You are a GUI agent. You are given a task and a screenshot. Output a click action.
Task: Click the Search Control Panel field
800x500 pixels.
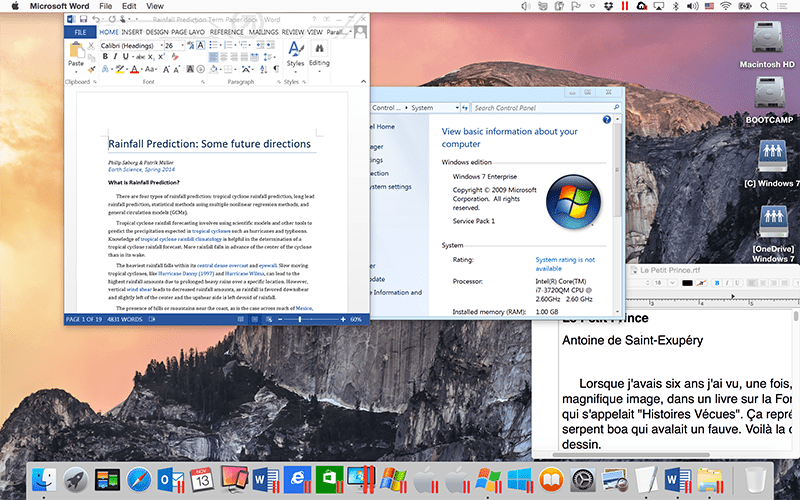click(546, 108)
